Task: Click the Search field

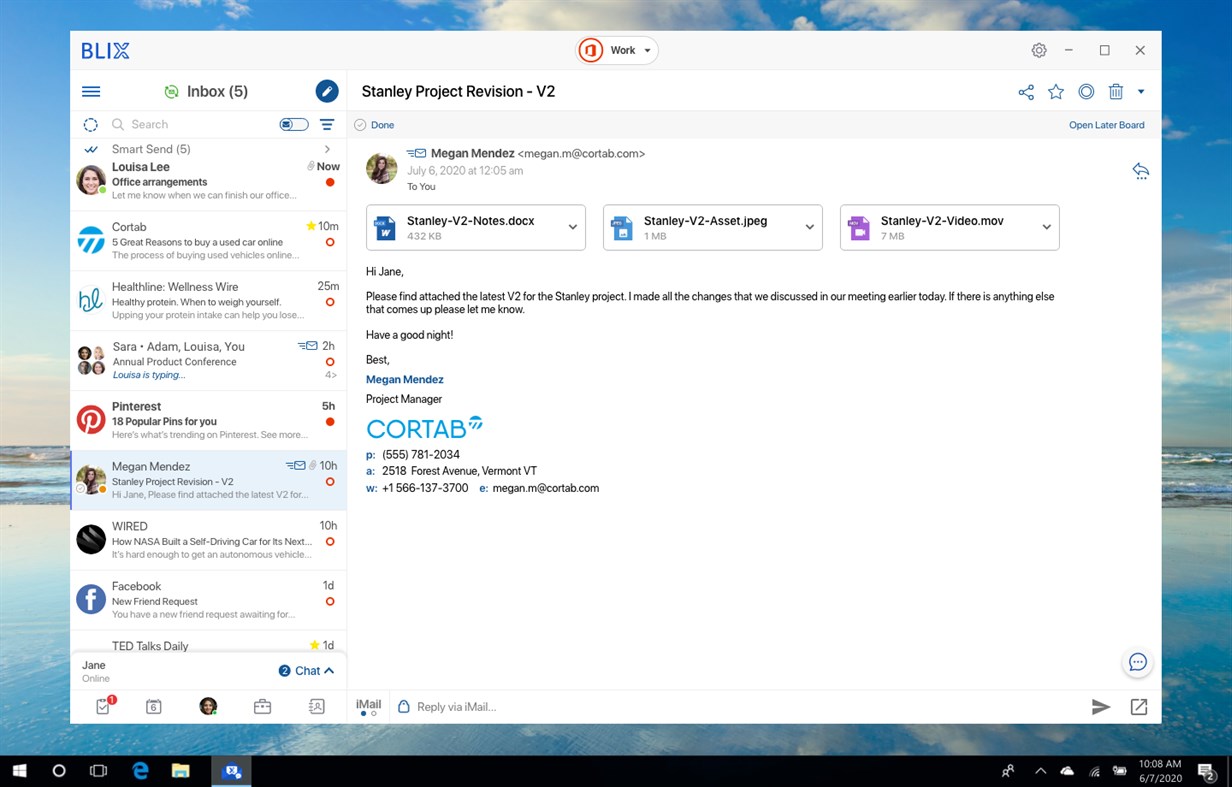Action: pos(190,125)
